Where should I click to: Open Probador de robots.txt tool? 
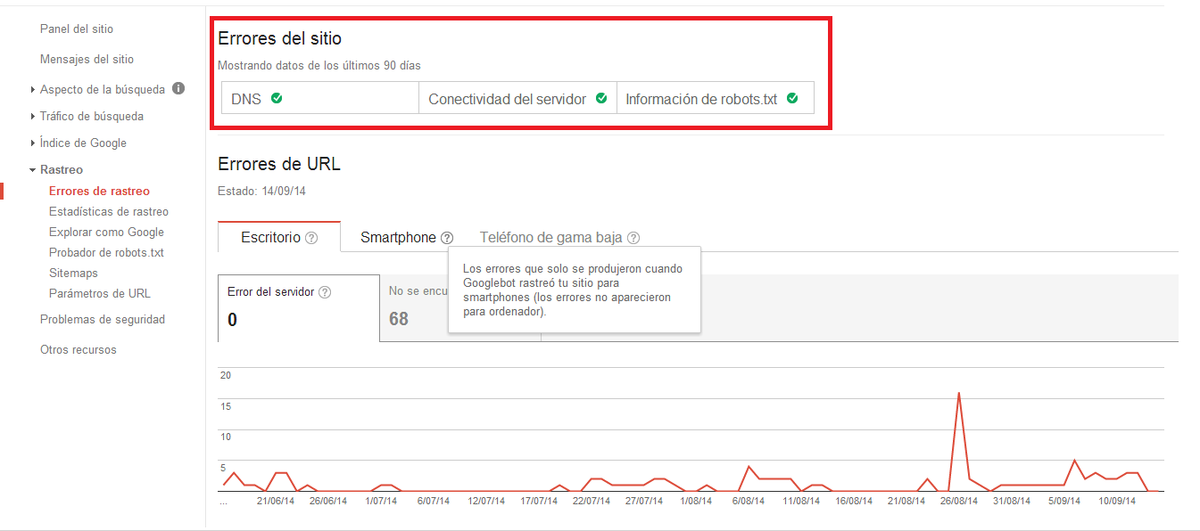(x=106, y=253)
